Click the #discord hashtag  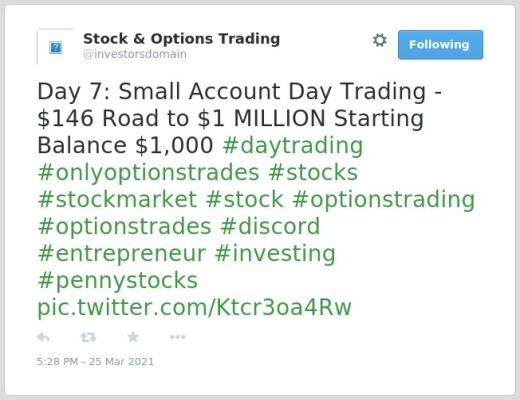pyautogui.click(x=270, y=226)
